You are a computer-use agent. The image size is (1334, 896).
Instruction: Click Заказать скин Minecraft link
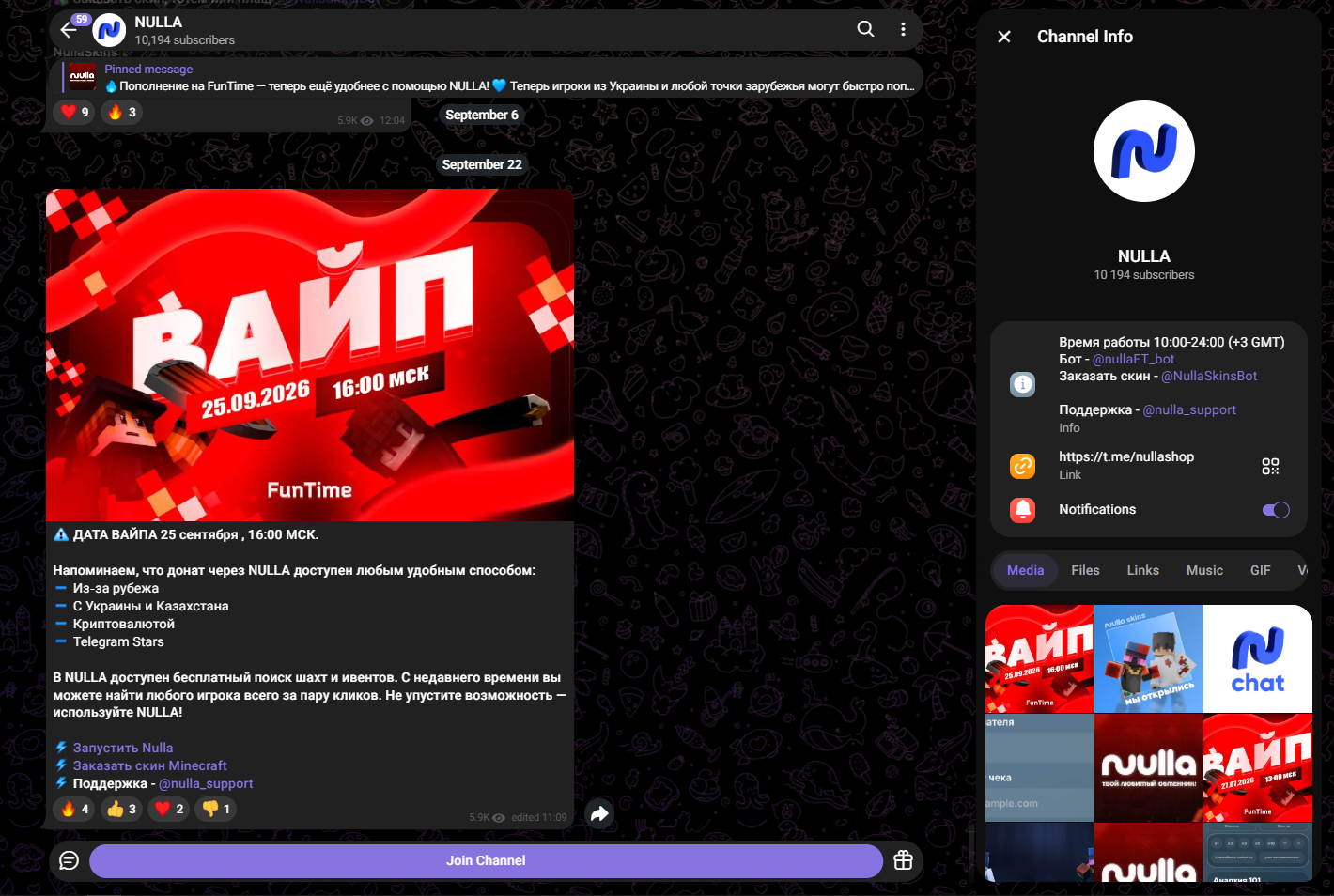[150, 765]
